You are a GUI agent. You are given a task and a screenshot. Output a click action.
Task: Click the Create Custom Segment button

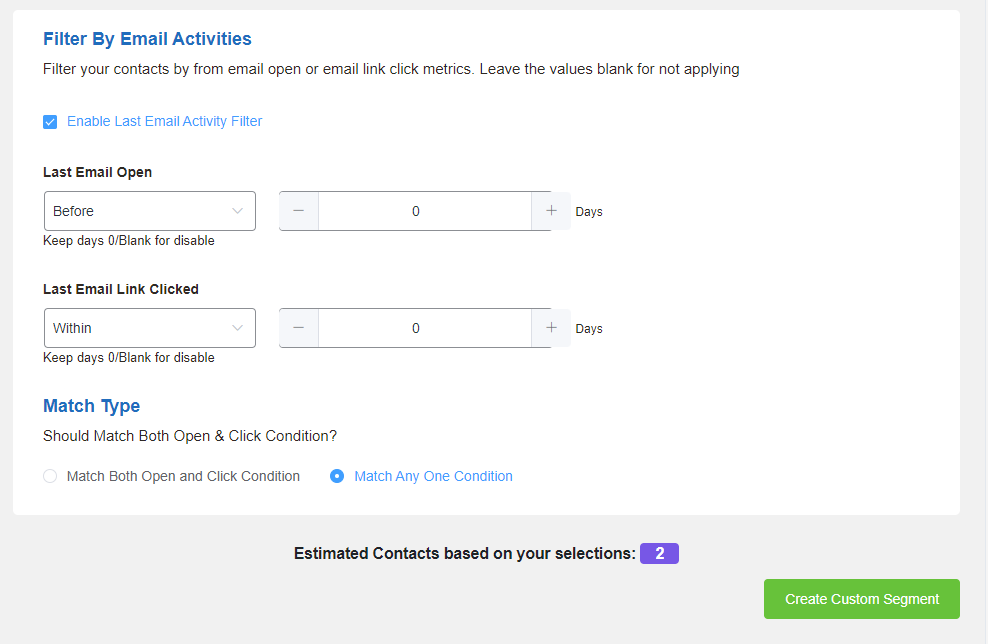click(x=861, y=599)
